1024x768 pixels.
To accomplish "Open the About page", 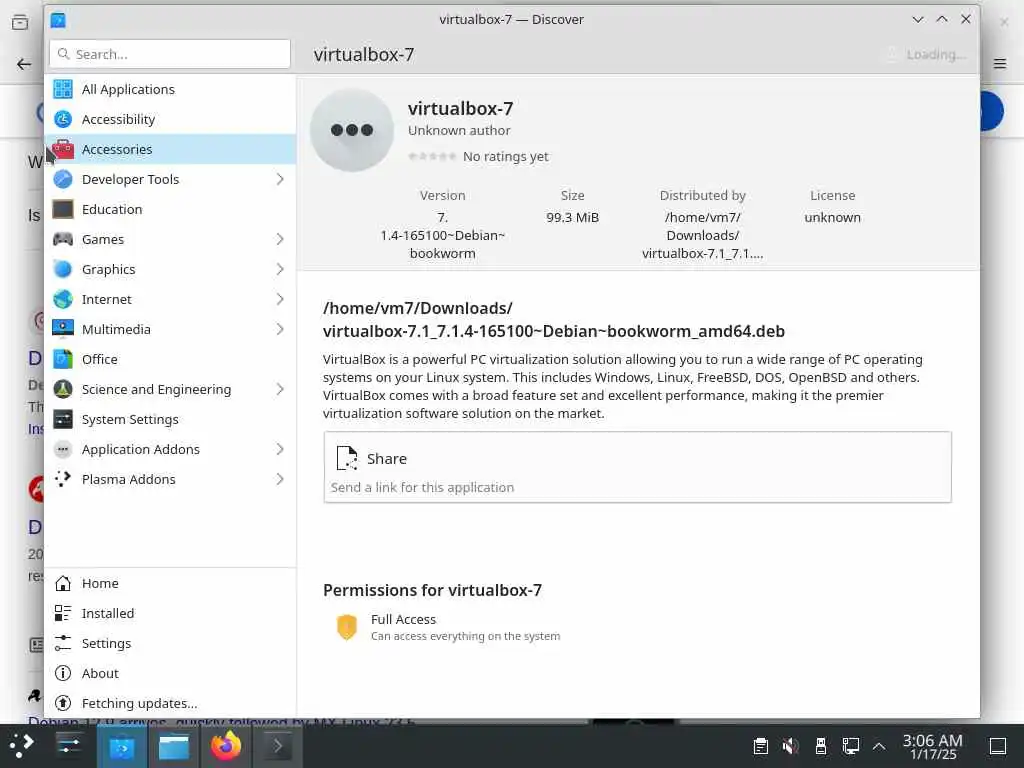I will (170, 673).
